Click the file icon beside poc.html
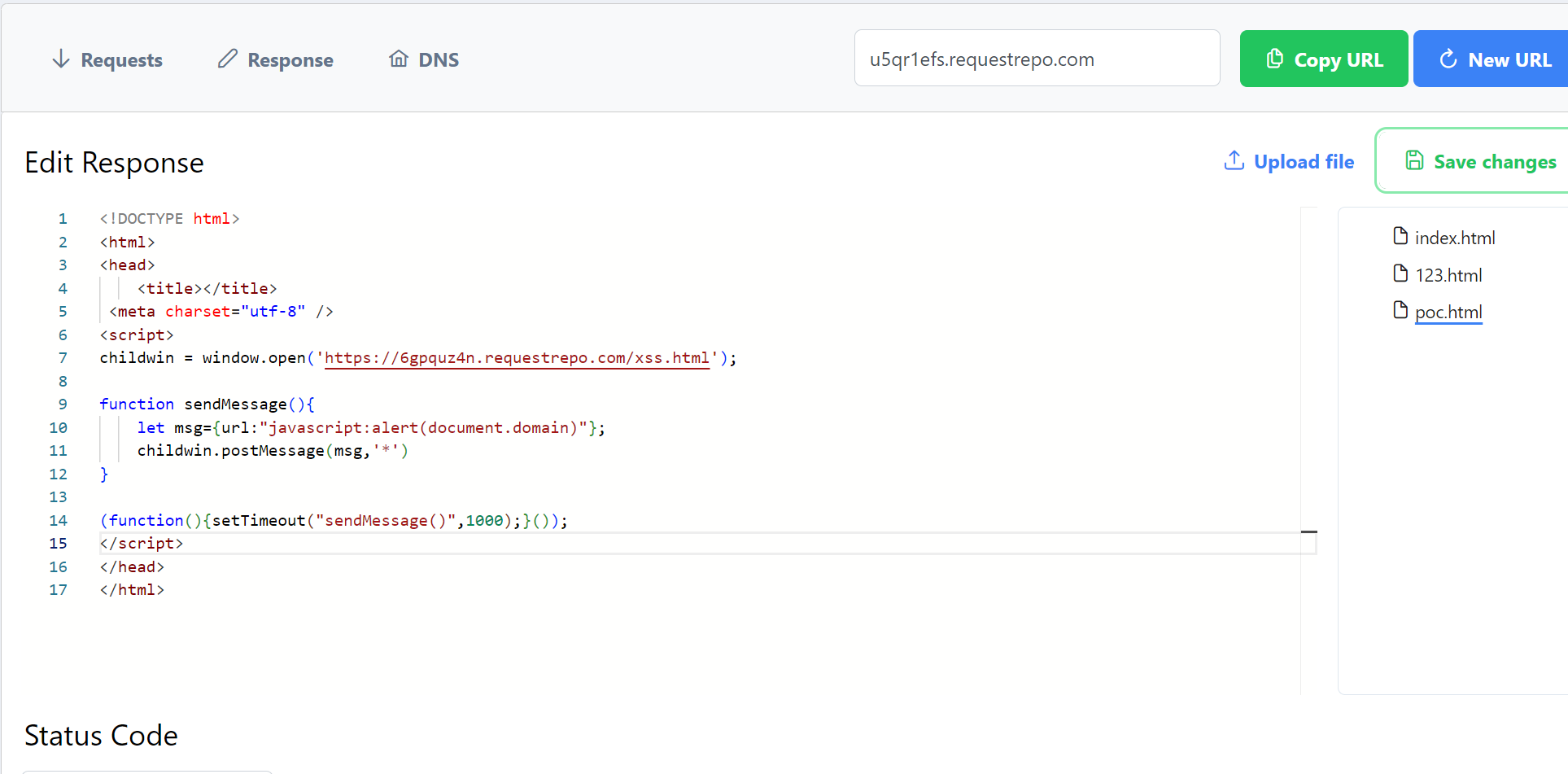The height and width of the screenshot is (774, 1568). (1400, 310)
